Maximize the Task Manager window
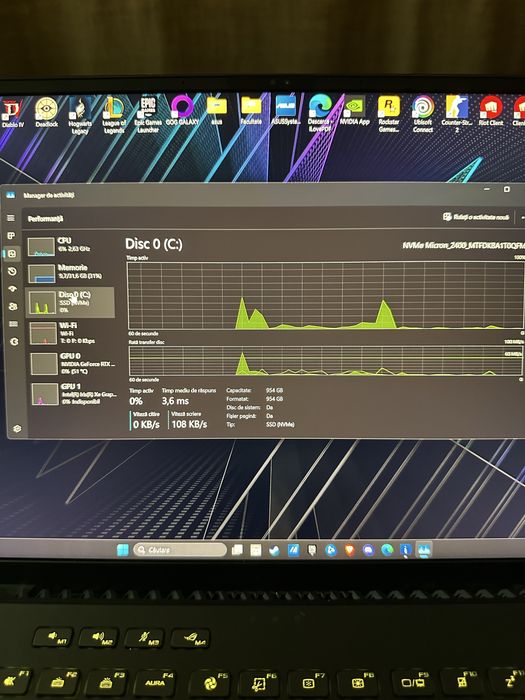 pos(507,189)
